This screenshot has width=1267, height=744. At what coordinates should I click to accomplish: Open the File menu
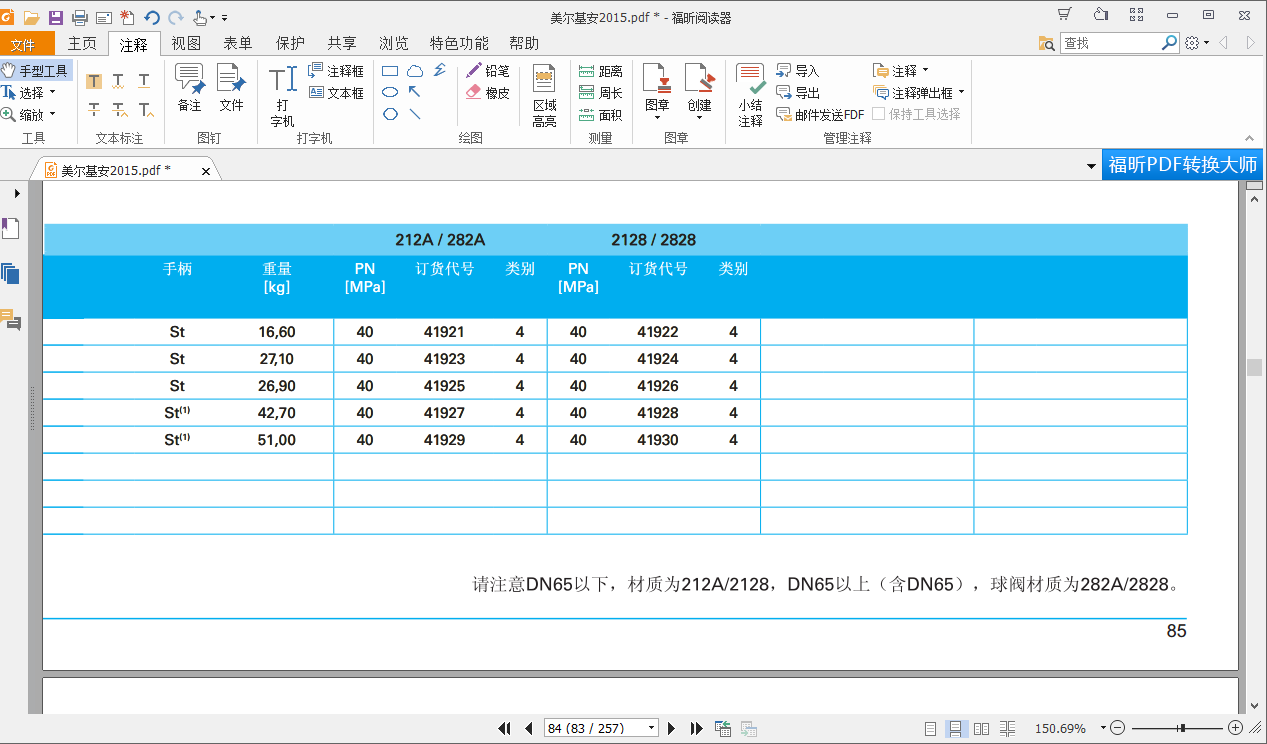[x=22, y=44]
